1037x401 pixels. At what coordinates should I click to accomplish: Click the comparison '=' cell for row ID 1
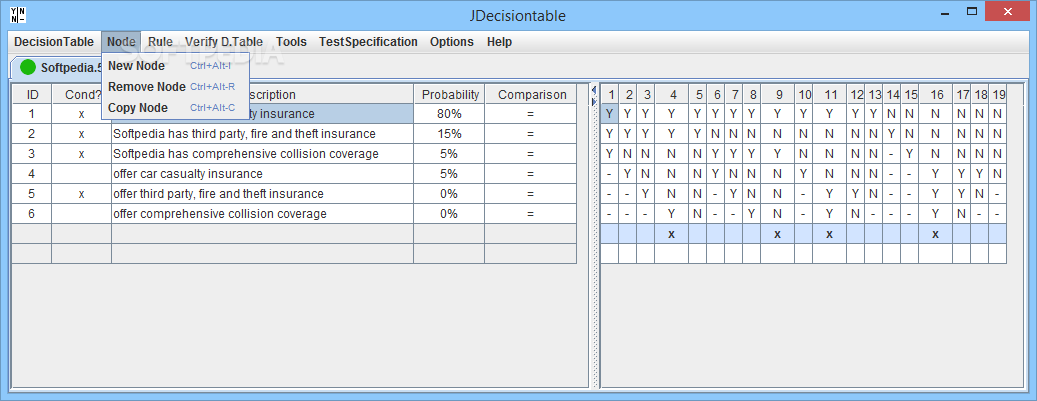[531, 114]
